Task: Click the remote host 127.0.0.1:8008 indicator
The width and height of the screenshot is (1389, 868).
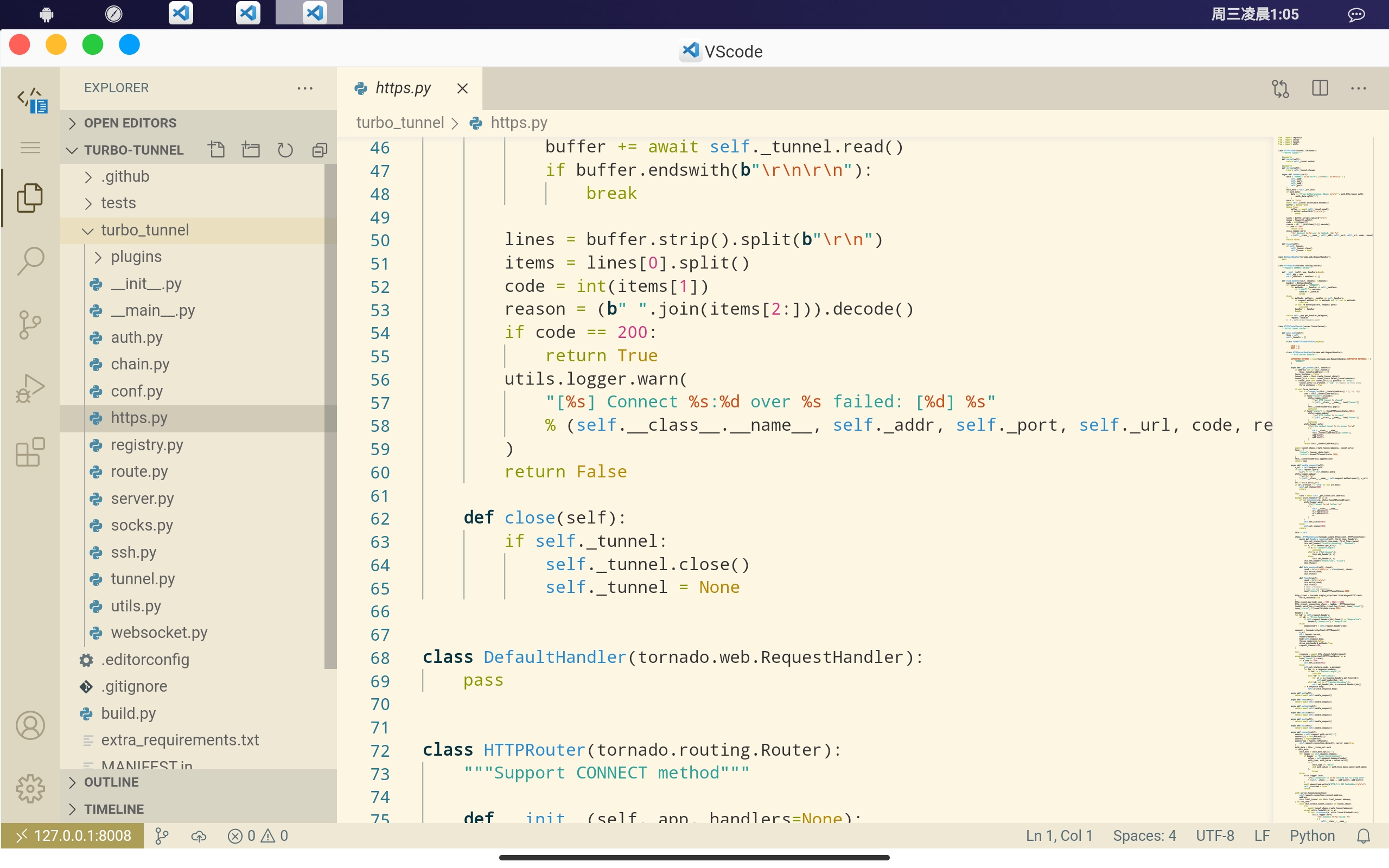Action: tap(73, 836)
